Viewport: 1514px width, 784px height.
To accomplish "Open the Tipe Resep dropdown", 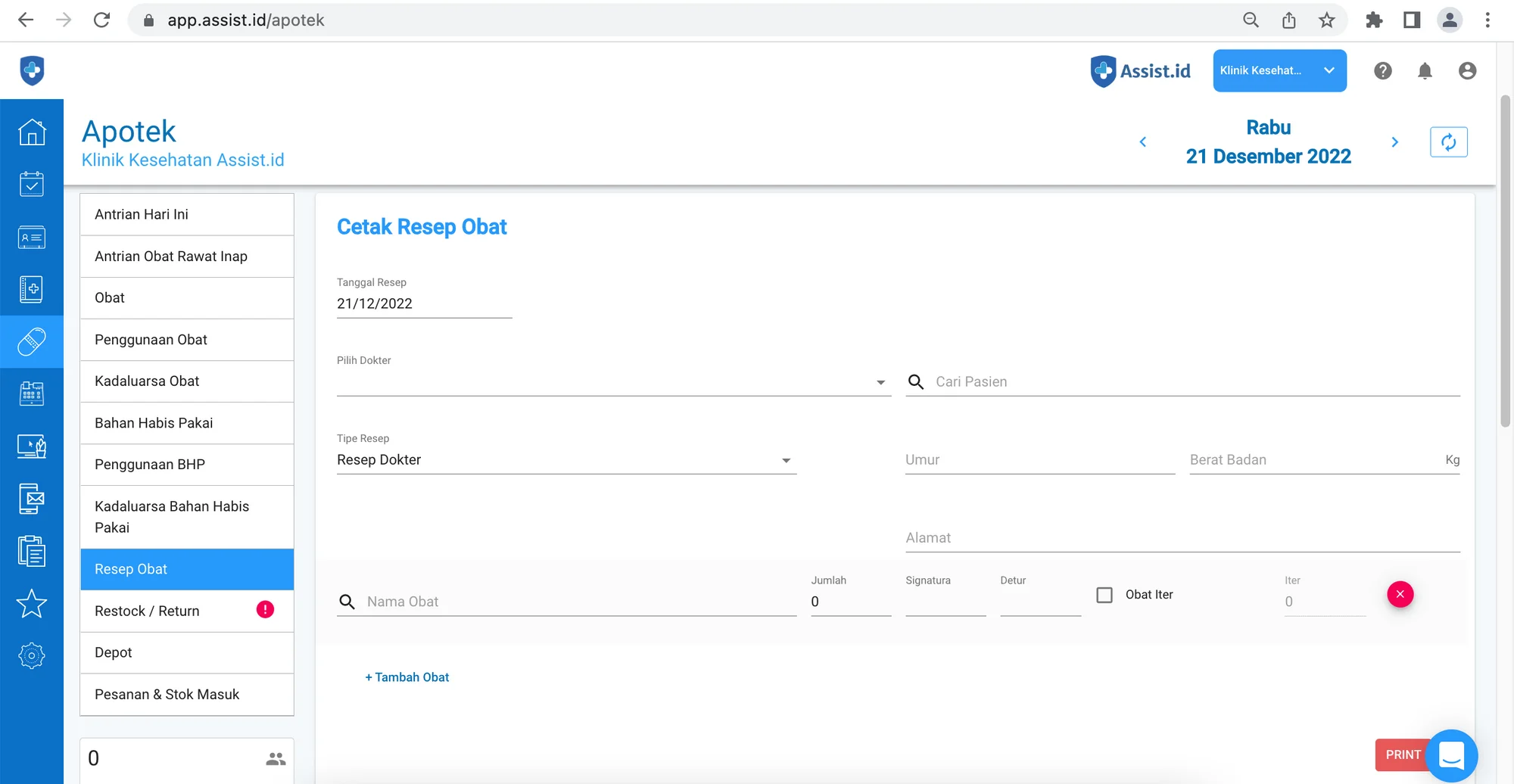I will 567,460.
